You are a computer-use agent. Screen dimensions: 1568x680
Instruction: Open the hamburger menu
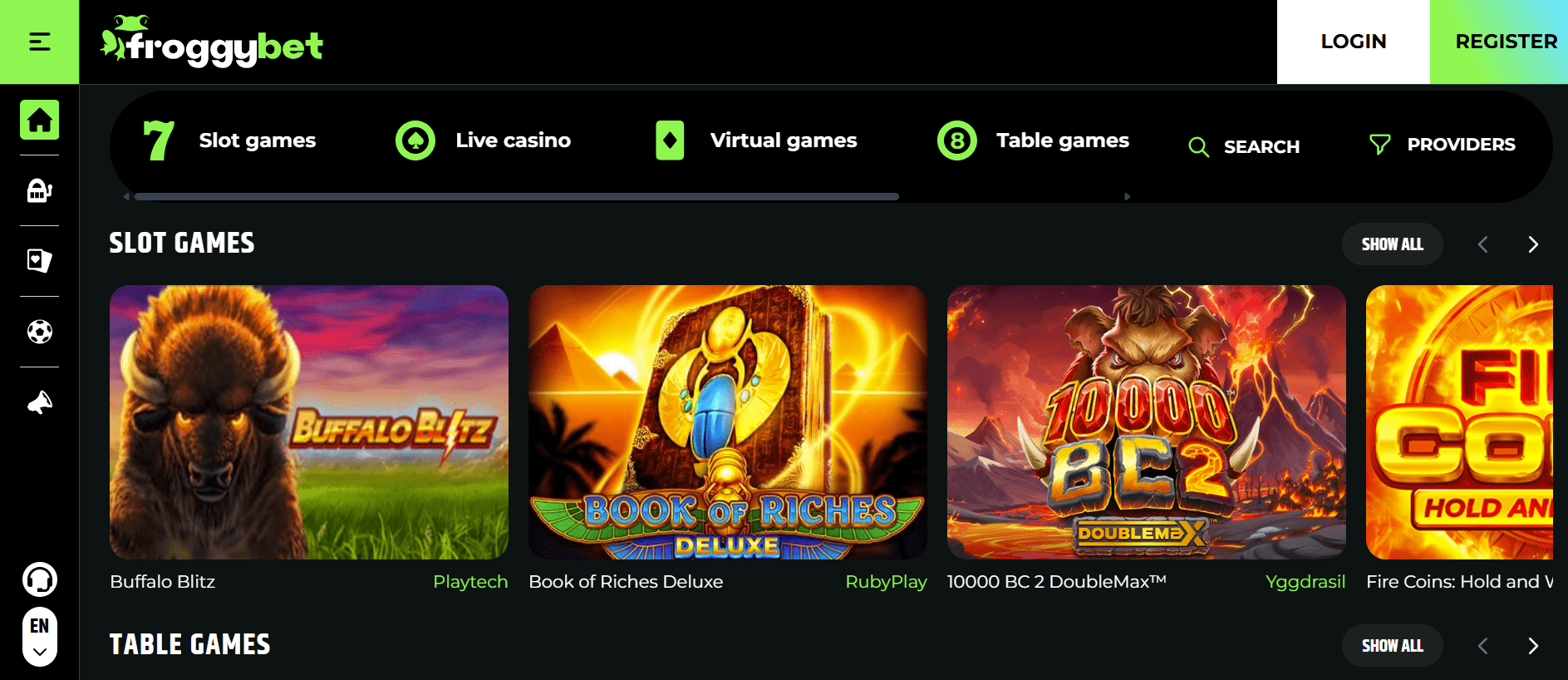(x=39, y=42)
